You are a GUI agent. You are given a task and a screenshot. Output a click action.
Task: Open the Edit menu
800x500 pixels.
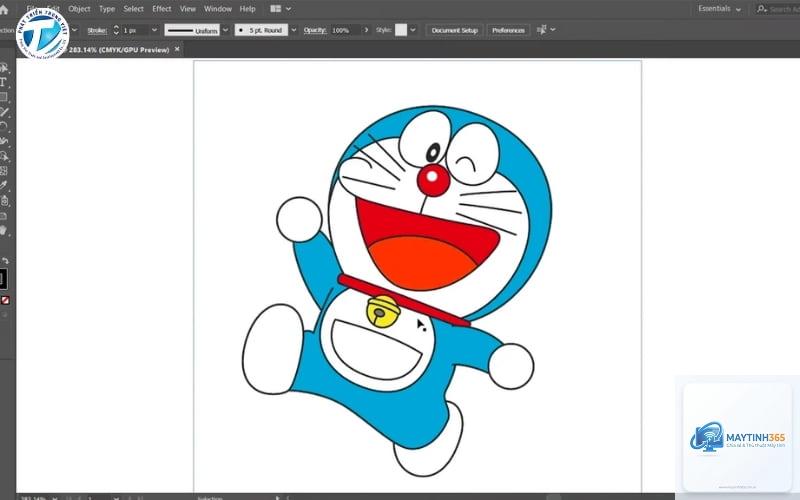[x=54, y=9]
